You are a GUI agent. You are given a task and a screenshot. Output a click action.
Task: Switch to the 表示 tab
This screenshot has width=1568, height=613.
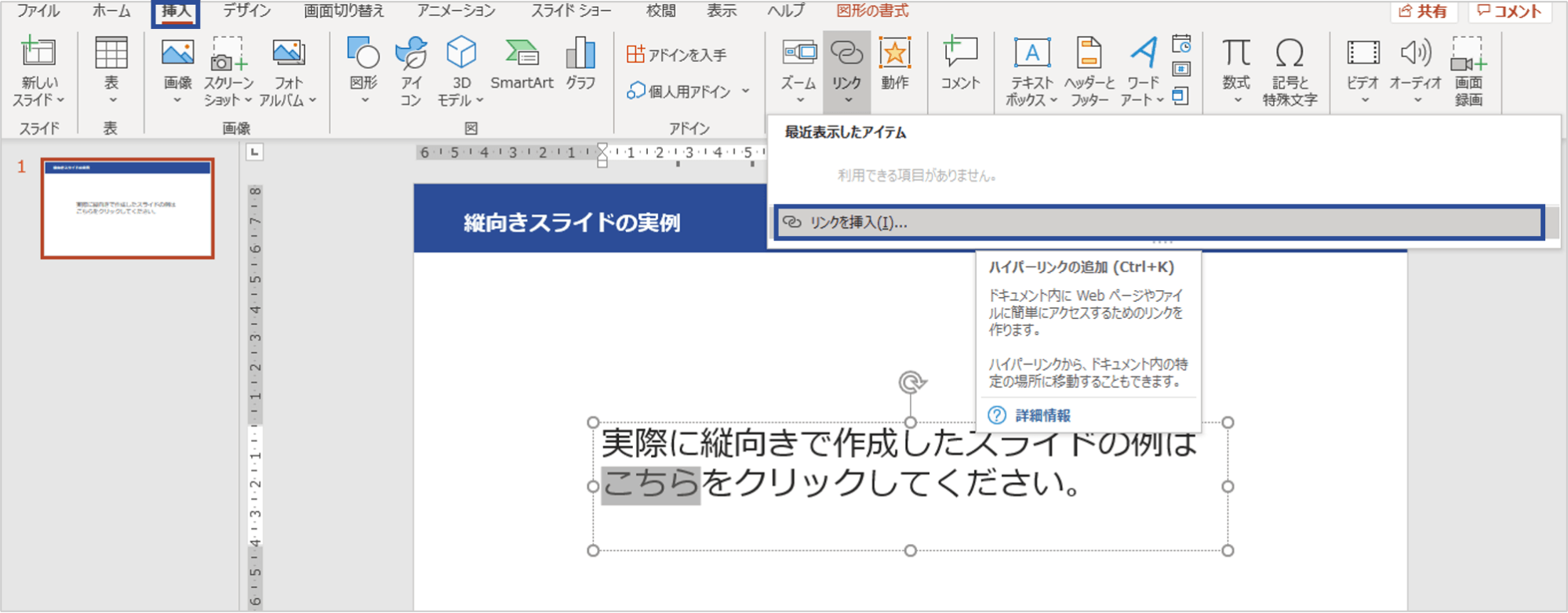point(721,11)
